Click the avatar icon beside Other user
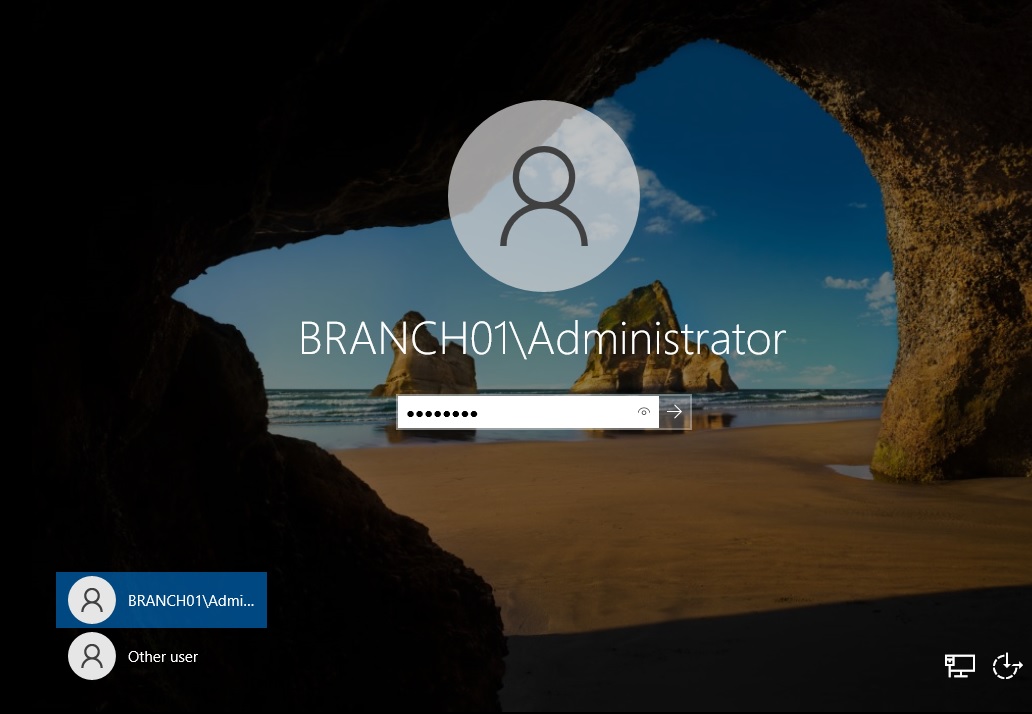The width and height of the screenshot is (1032, 714). (x=92, y=657)
